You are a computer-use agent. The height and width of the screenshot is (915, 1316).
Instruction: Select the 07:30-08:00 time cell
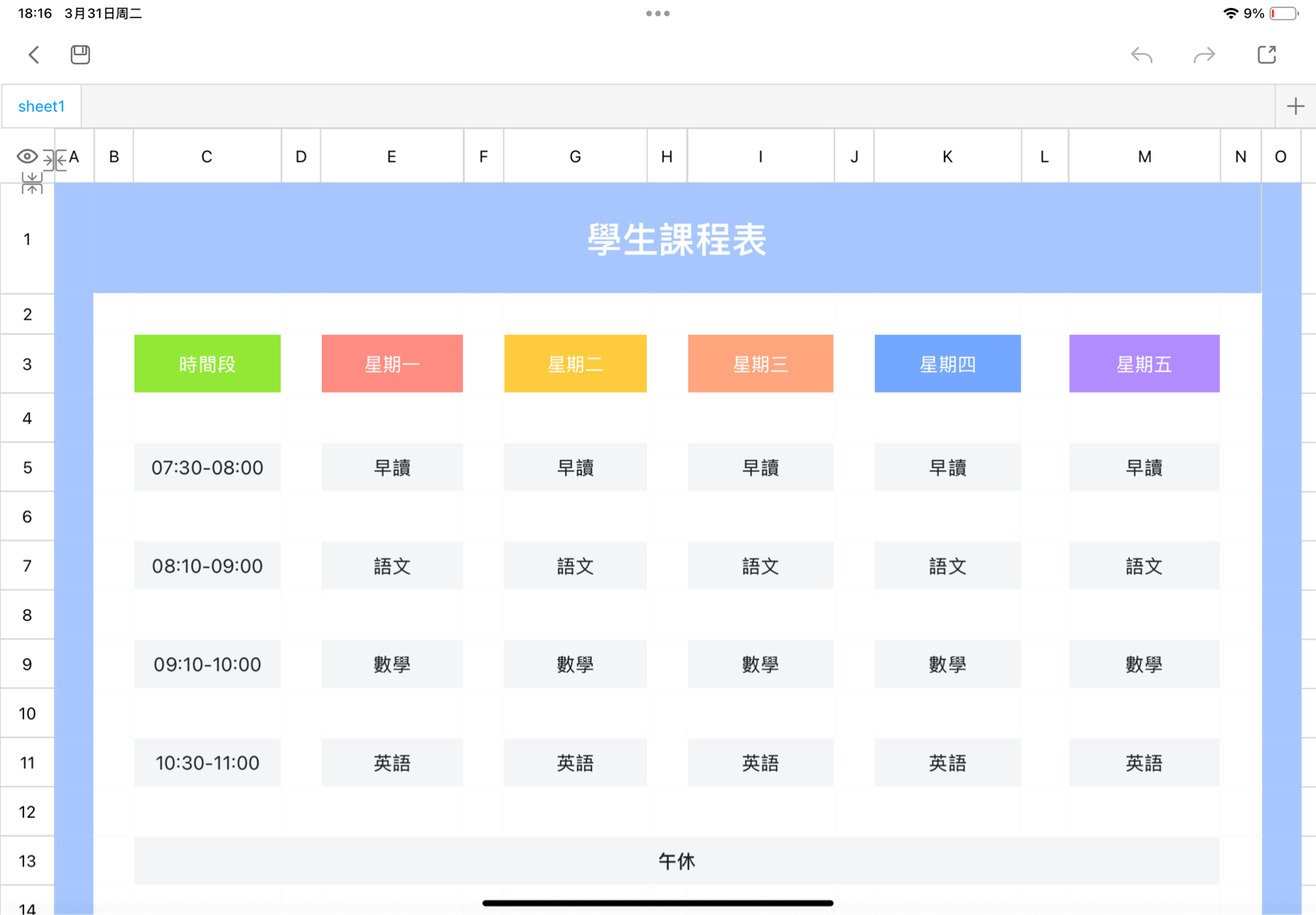(207, 467)
